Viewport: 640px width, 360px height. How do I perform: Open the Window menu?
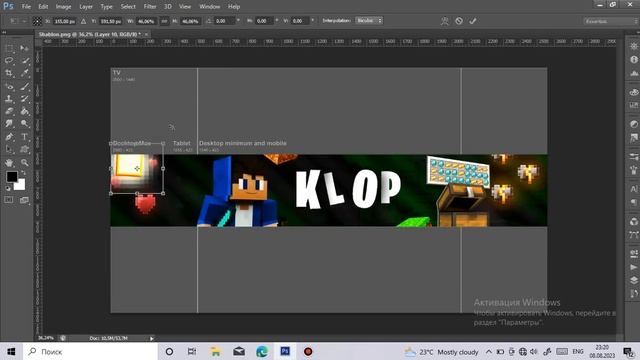209,7
